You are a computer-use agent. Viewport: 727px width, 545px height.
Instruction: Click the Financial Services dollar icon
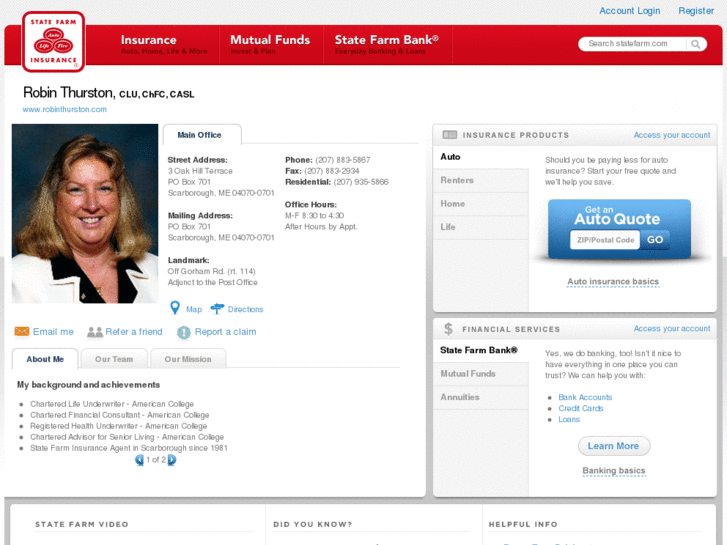click(x=448, y=329)
